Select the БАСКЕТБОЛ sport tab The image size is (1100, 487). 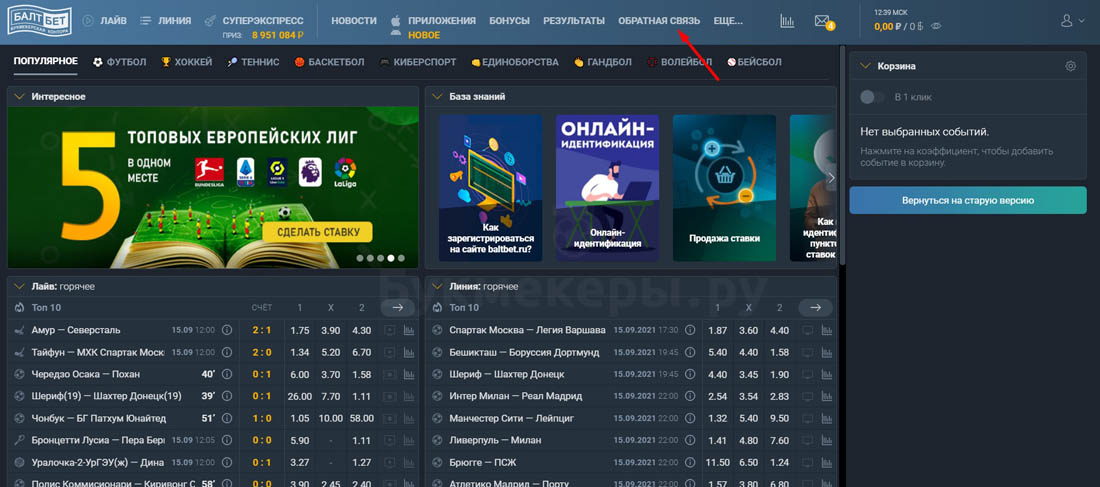tap(329, 62)
